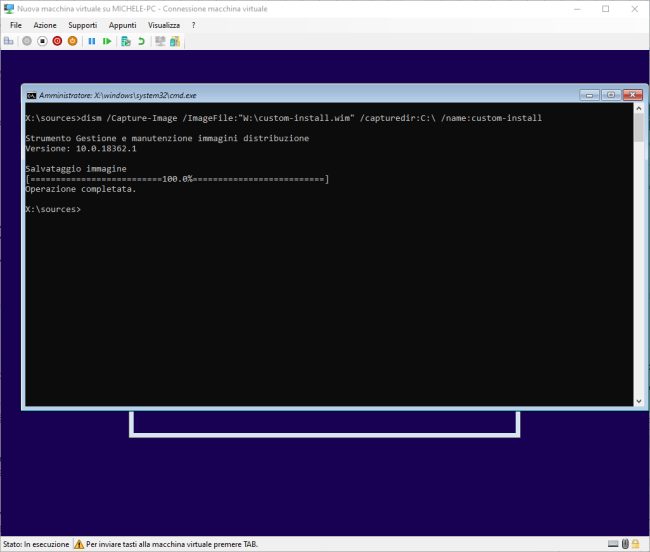
Task: Click the 'Operazione completata.' text
Action: (x=81, y=189)
